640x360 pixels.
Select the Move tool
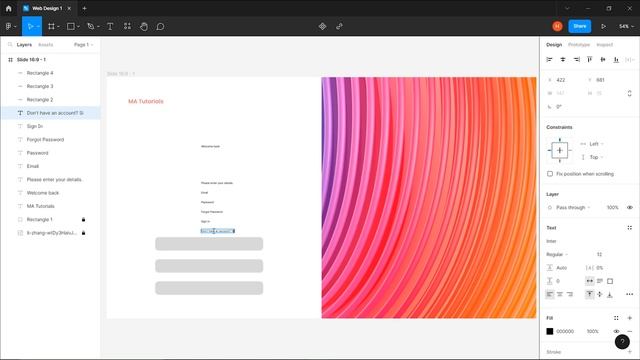pos(30,27)
